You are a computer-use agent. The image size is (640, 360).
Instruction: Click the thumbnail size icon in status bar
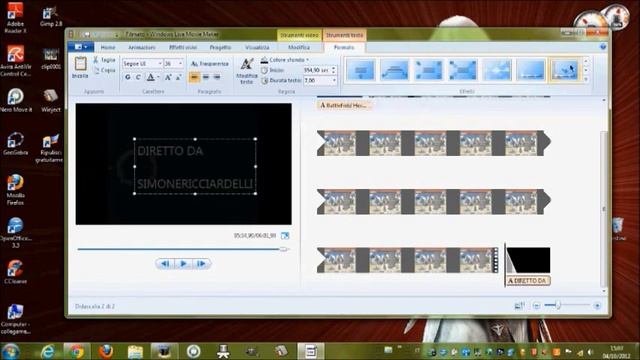[x=520, y=305]
